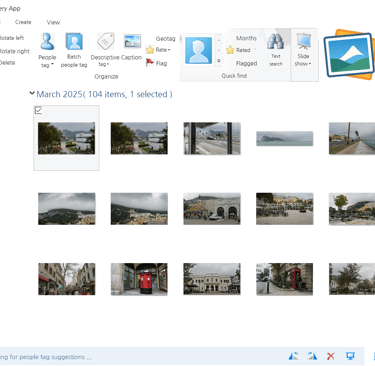Open Batch people tag
Screen dimensions: 375x366
tap(74, 50)
